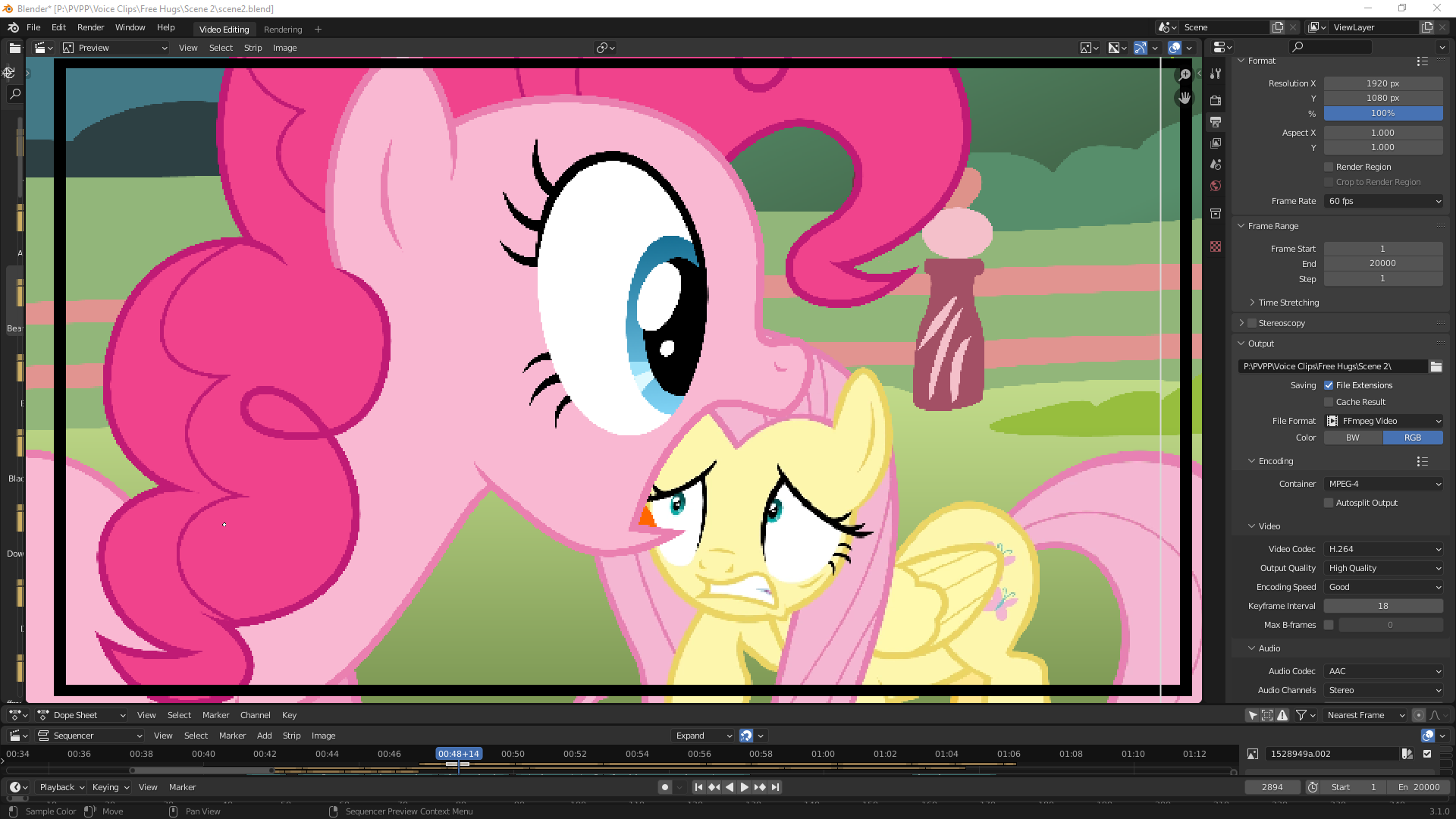The width and height of the screenshot is (1456, 819).
Task: Open the Render properties tab
Action: coord(1216,101)
